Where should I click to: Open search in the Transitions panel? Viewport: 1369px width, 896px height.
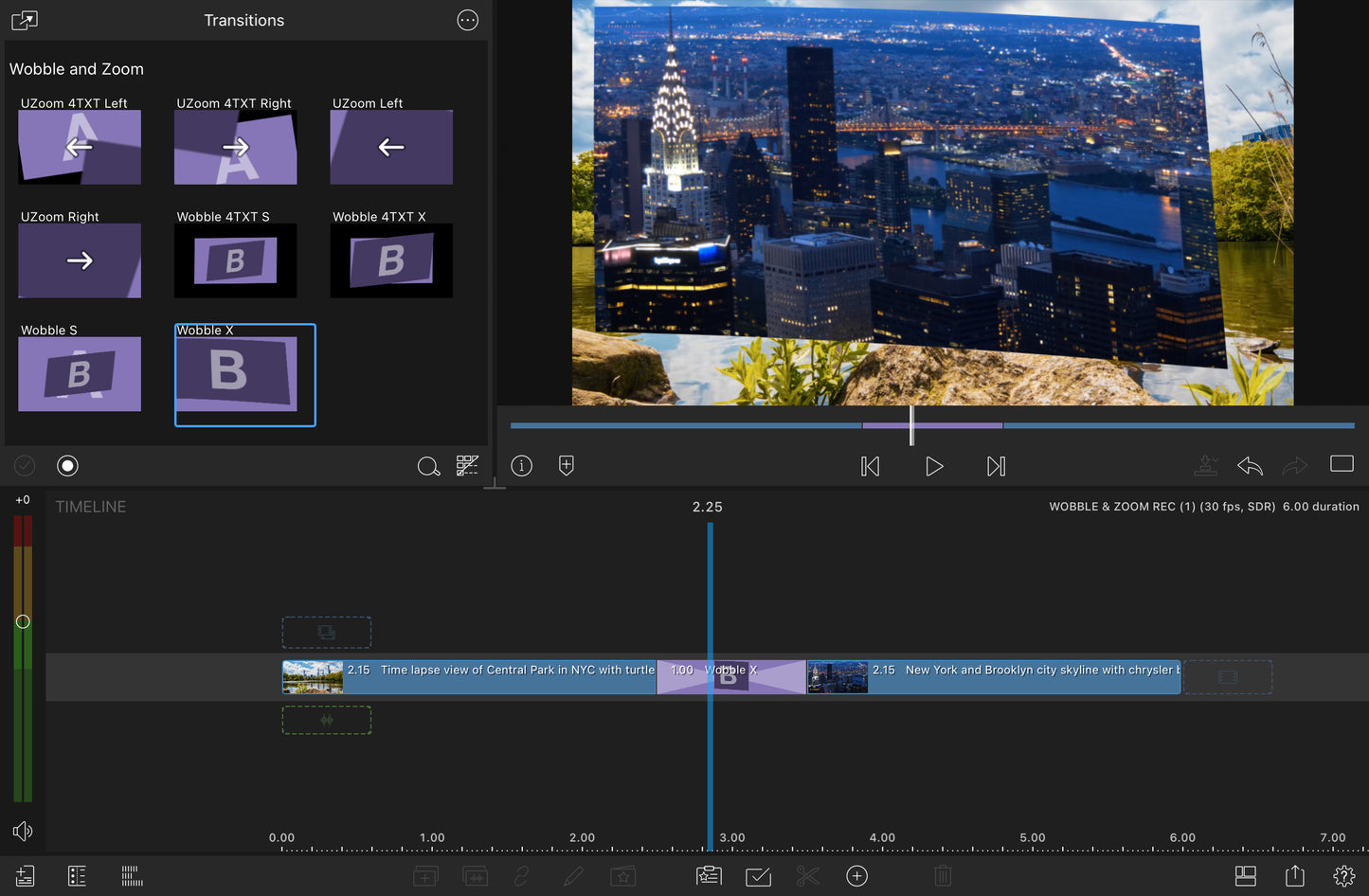pos(428,466)
